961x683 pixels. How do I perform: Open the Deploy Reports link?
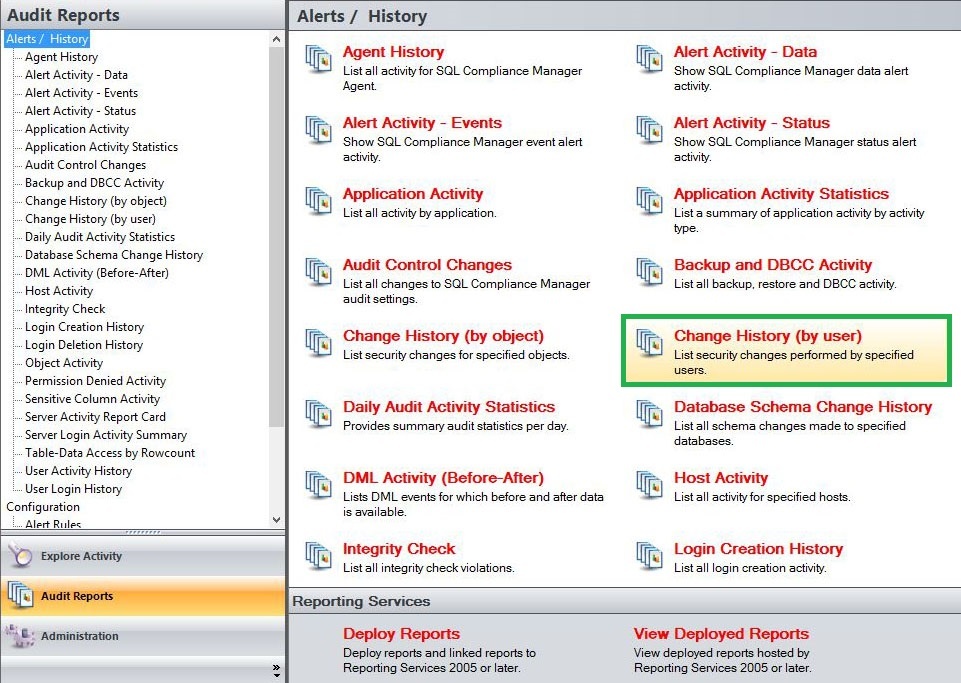pos(401,634)
